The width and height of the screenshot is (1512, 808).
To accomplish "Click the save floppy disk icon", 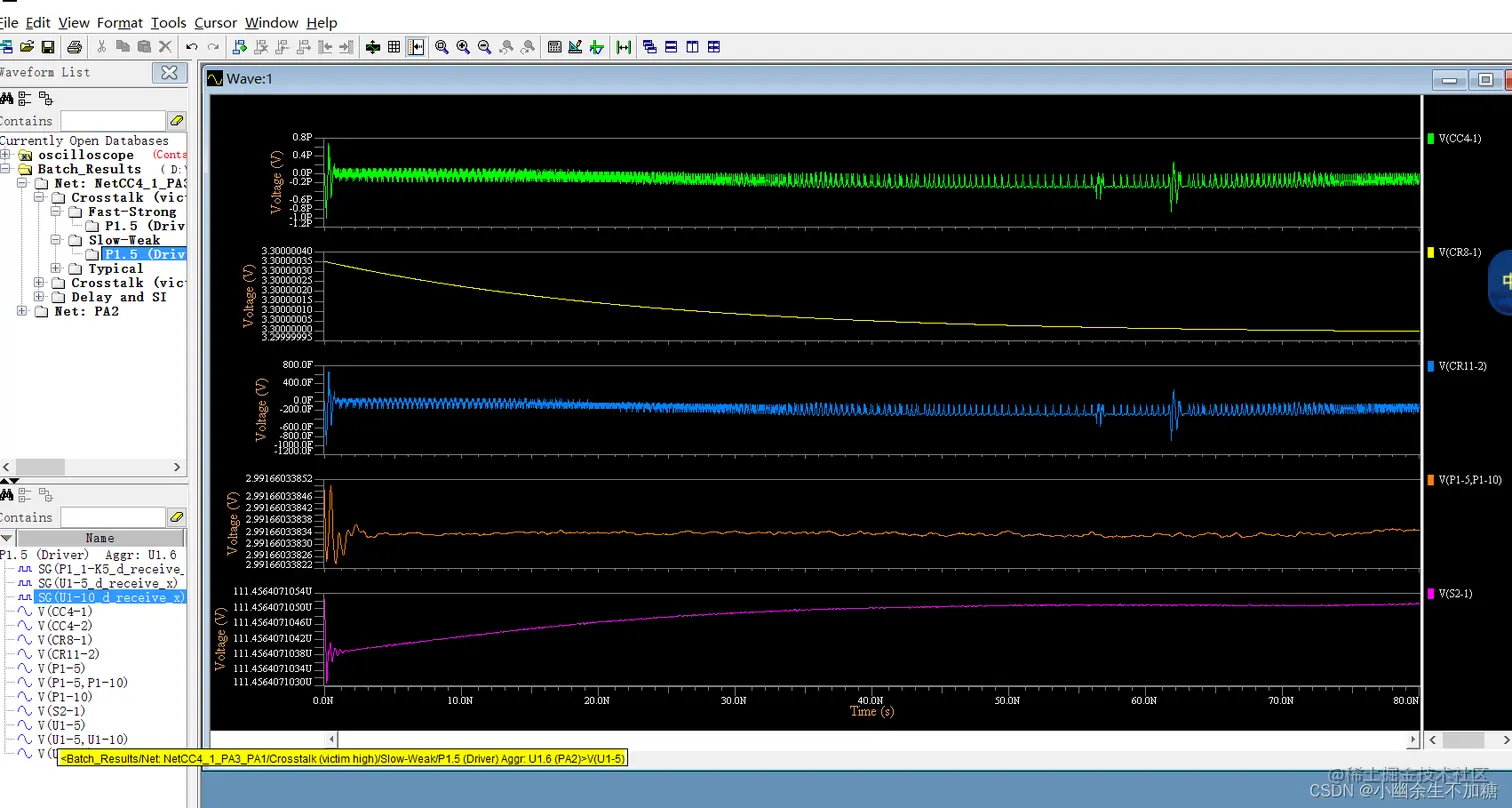I will 47,47.
